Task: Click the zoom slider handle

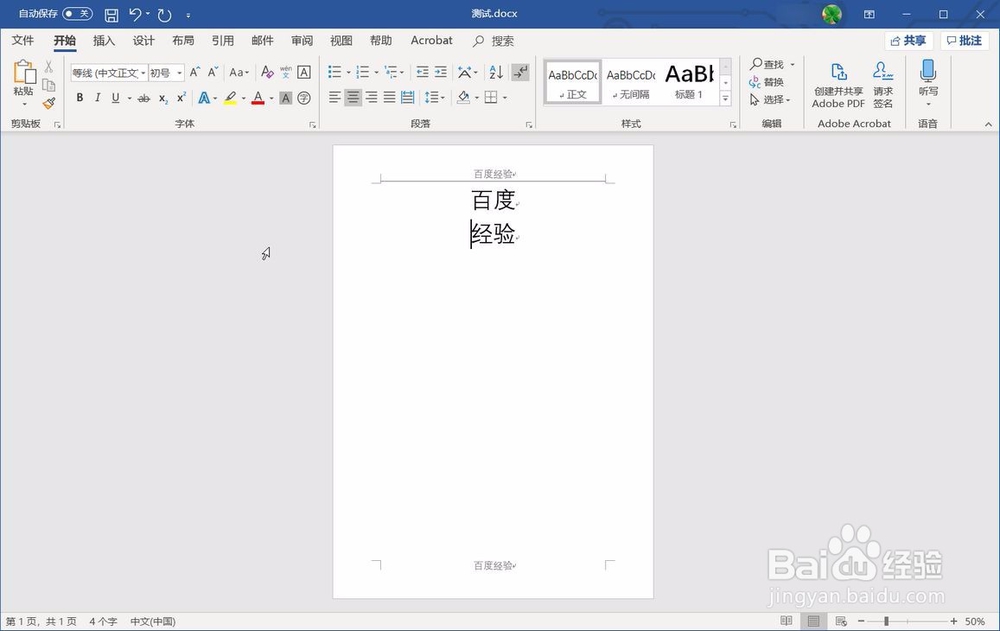Action: (886, 621)
